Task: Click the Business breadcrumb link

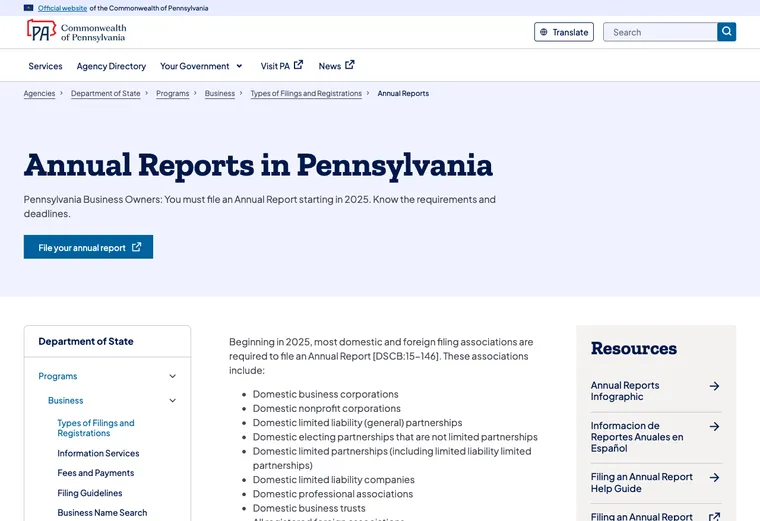Action: tap(220, 94)
